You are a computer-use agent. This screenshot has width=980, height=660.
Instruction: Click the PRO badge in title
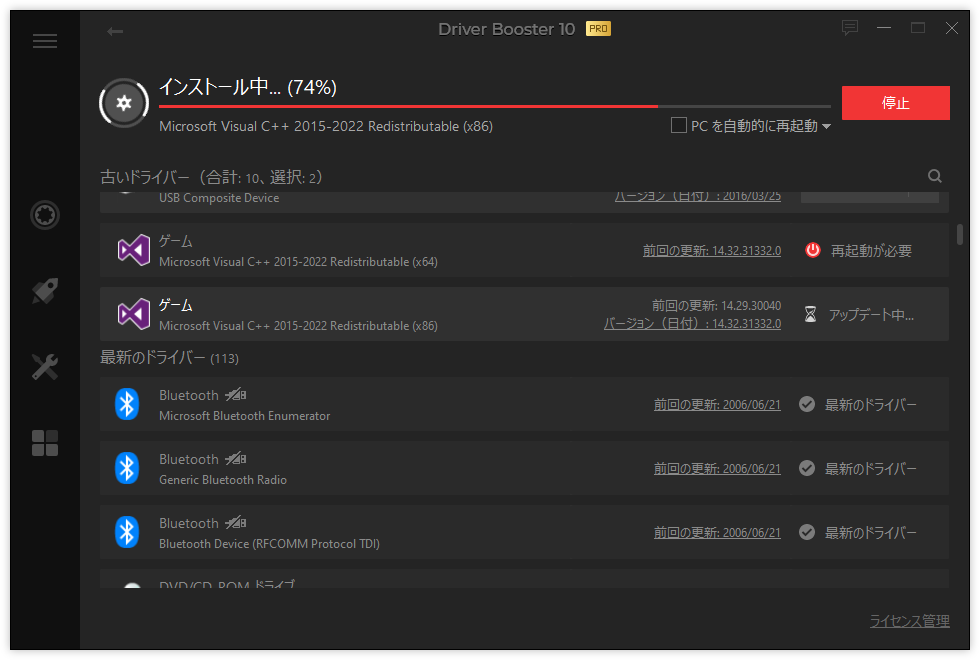(598, 29)
